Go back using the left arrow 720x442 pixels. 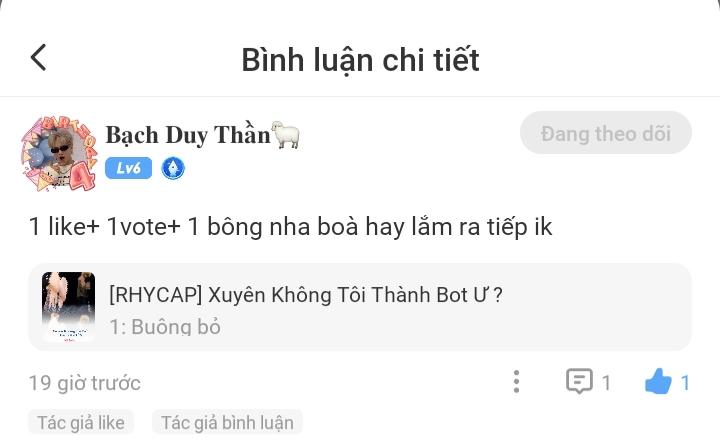(x=39, y=58)
